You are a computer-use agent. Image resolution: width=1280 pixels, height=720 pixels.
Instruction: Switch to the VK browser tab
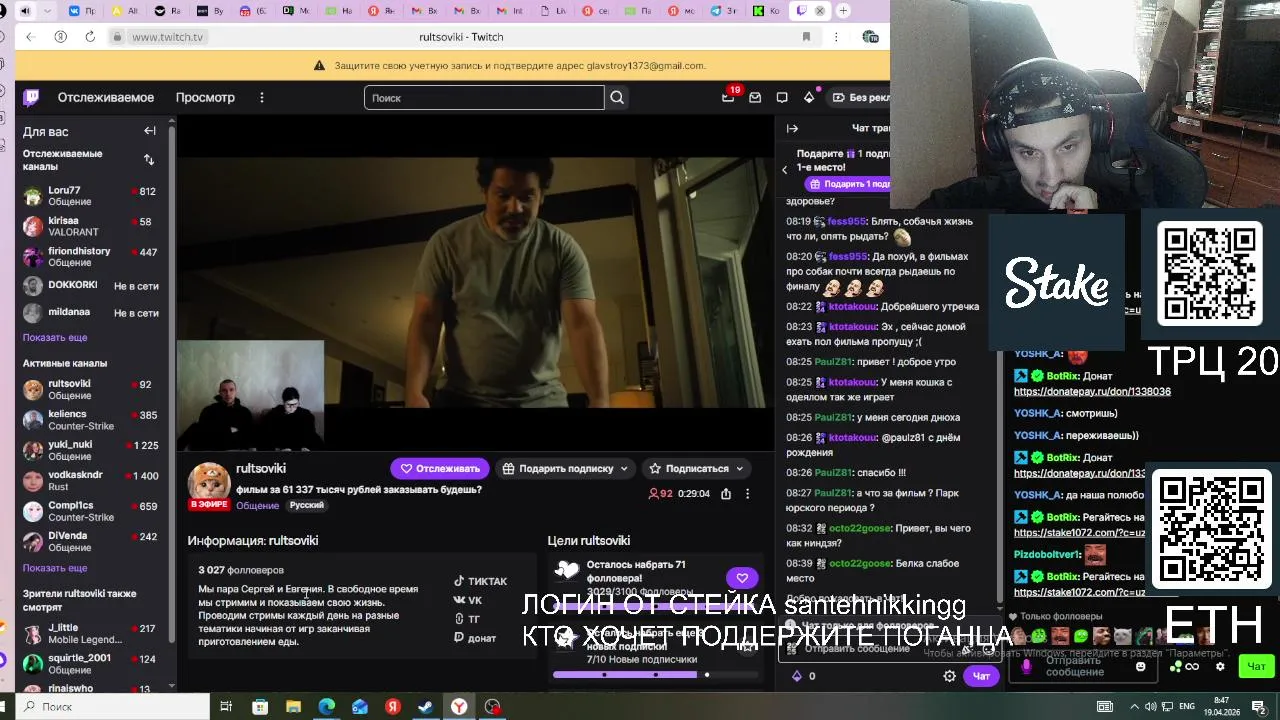[x=83, y=11]
